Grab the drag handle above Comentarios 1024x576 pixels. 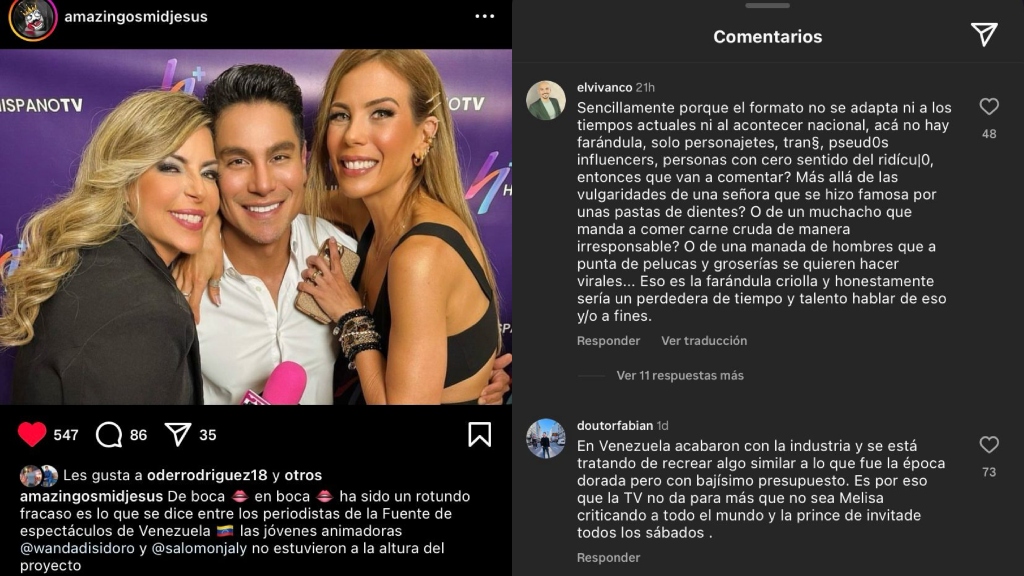[x=767, y=6]
